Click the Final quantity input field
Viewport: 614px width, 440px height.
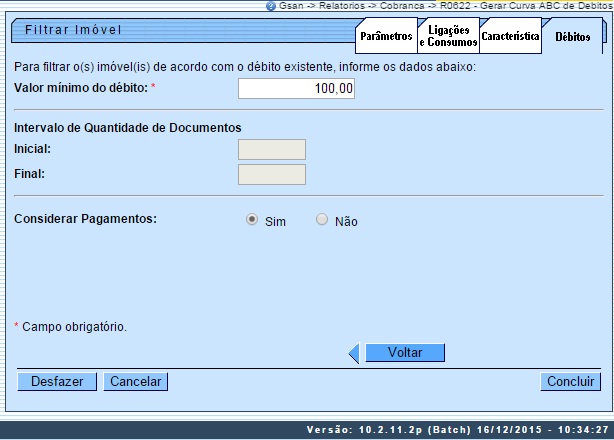pyautogui.click(x=272, y=174)
